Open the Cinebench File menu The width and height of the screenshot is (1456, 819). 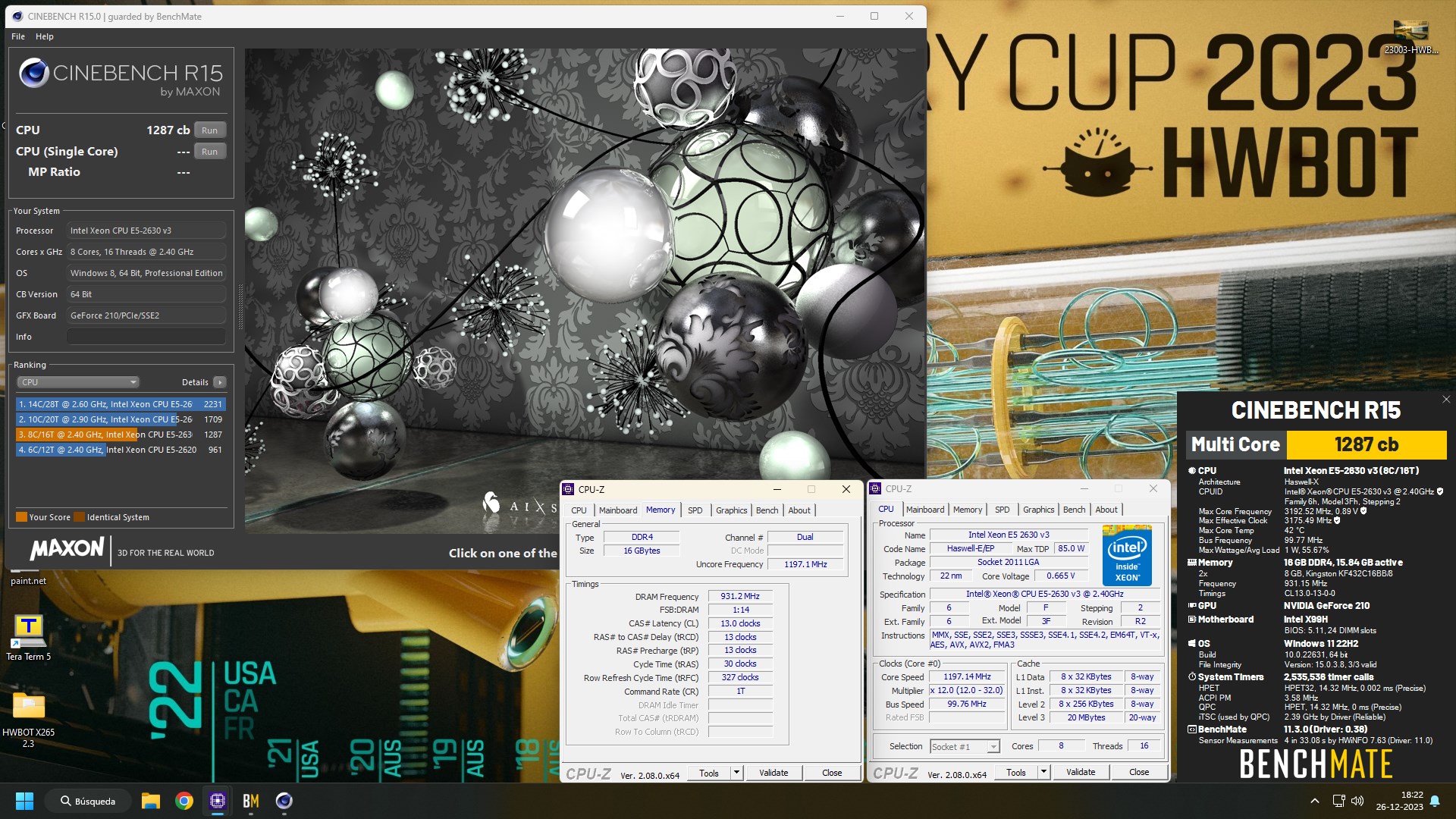click(18, 36)
